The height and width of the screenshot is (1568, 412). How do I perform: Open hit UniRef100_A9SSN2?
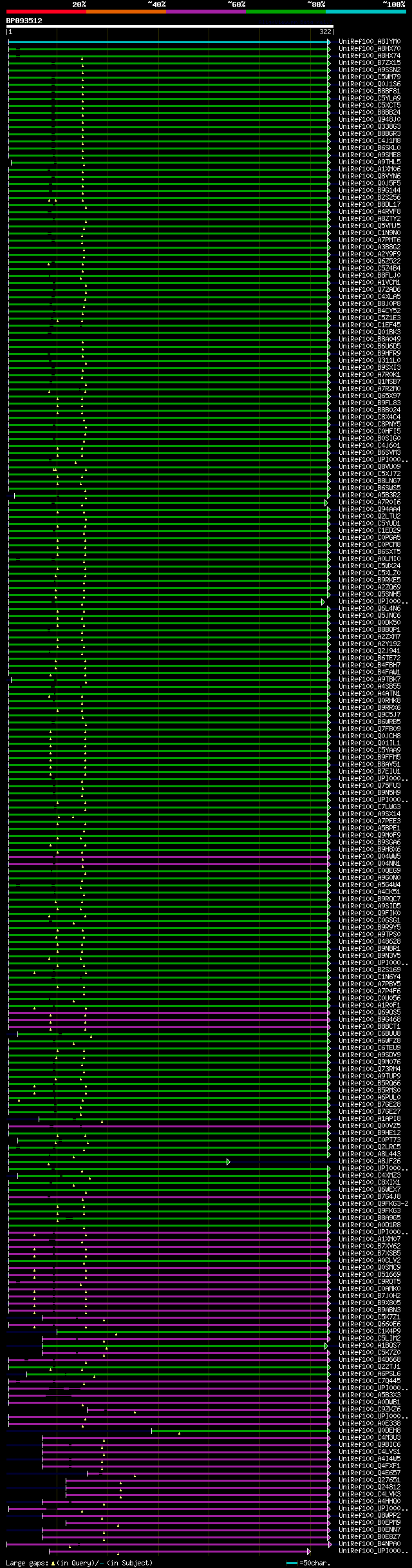(370, 70)
